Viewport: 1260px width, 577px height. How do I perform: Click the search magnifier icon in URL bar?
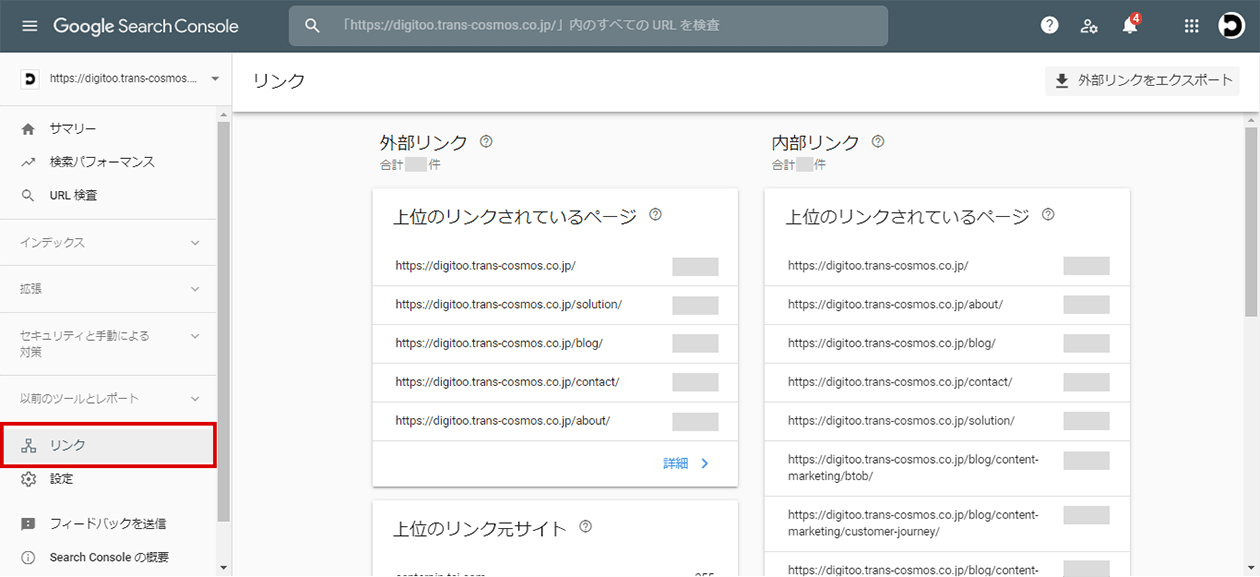312,26
